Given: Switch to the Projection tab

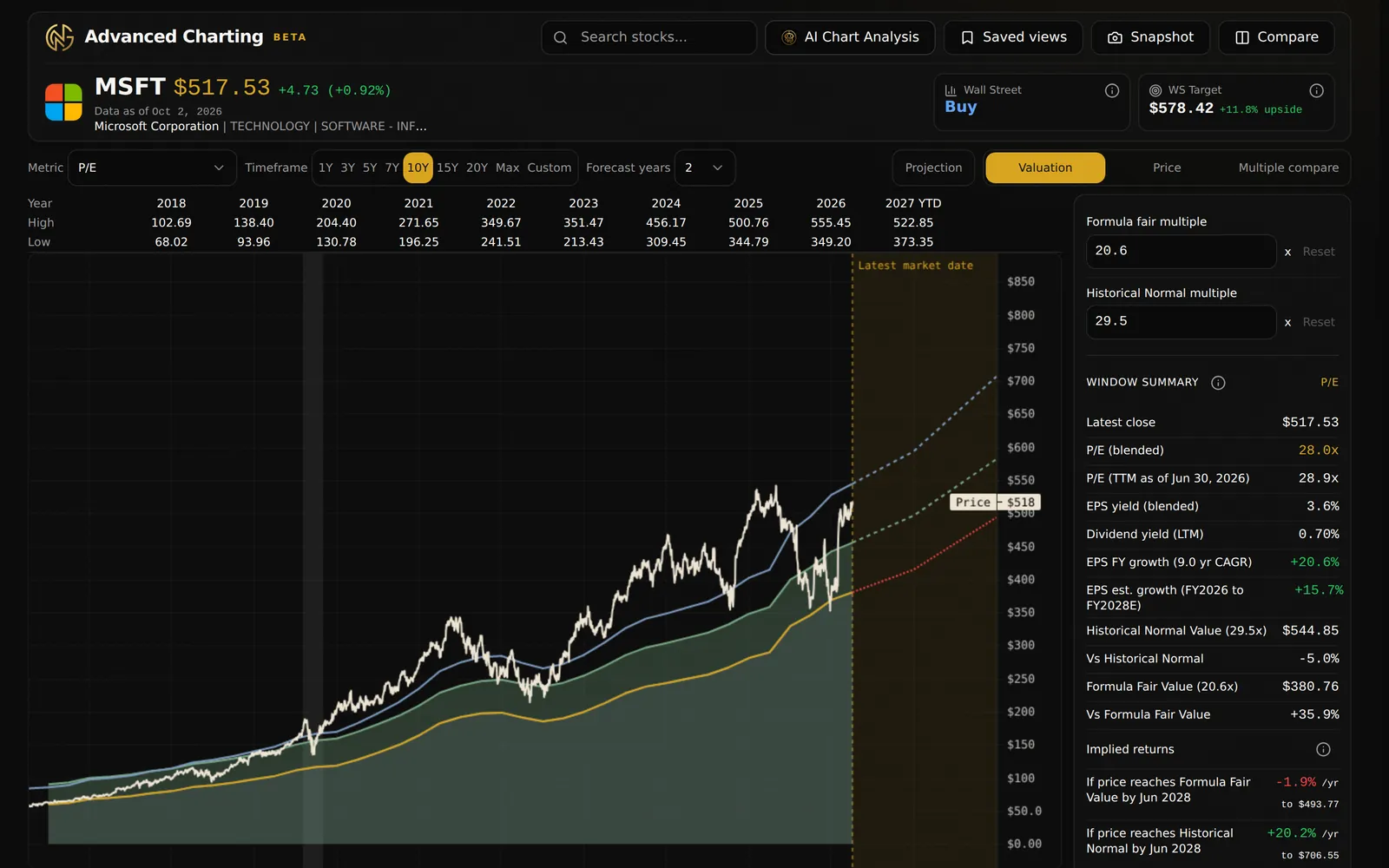Looking at the screenshot, I should [933, 168].
